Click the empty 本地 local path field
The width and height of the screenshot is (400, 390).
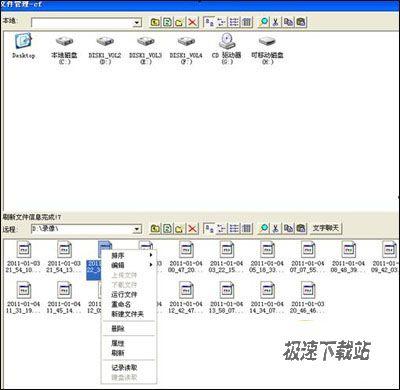[86, 23]
